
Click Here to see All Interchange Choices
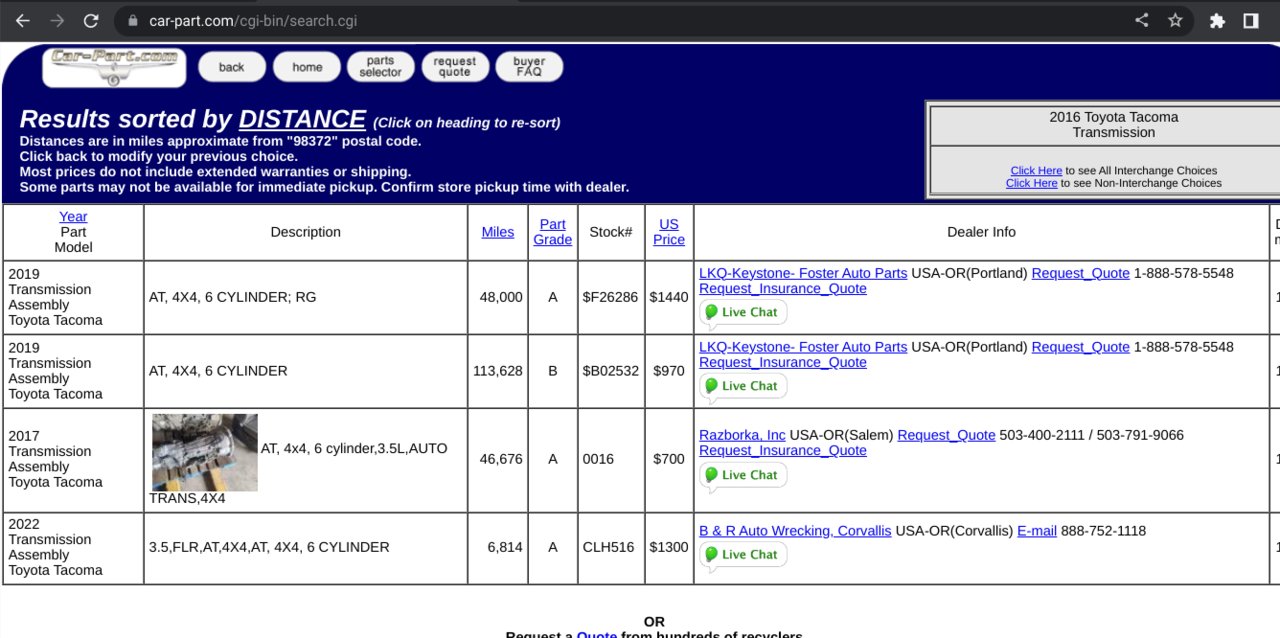tap(1036, 171)
